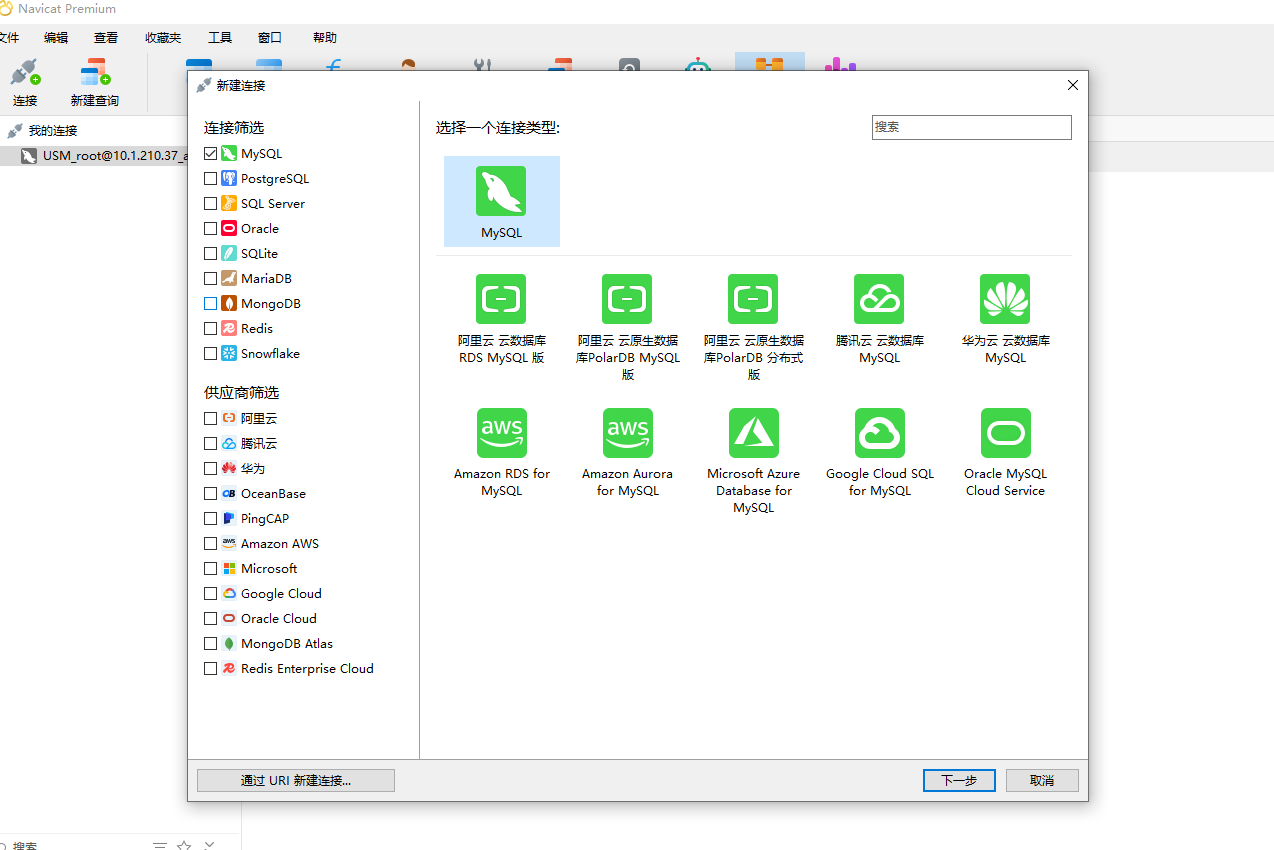Pick 腾讯云 云数据库 MySQL icon
Screen dimensions: 1274x850
click(x=879, y=299)
